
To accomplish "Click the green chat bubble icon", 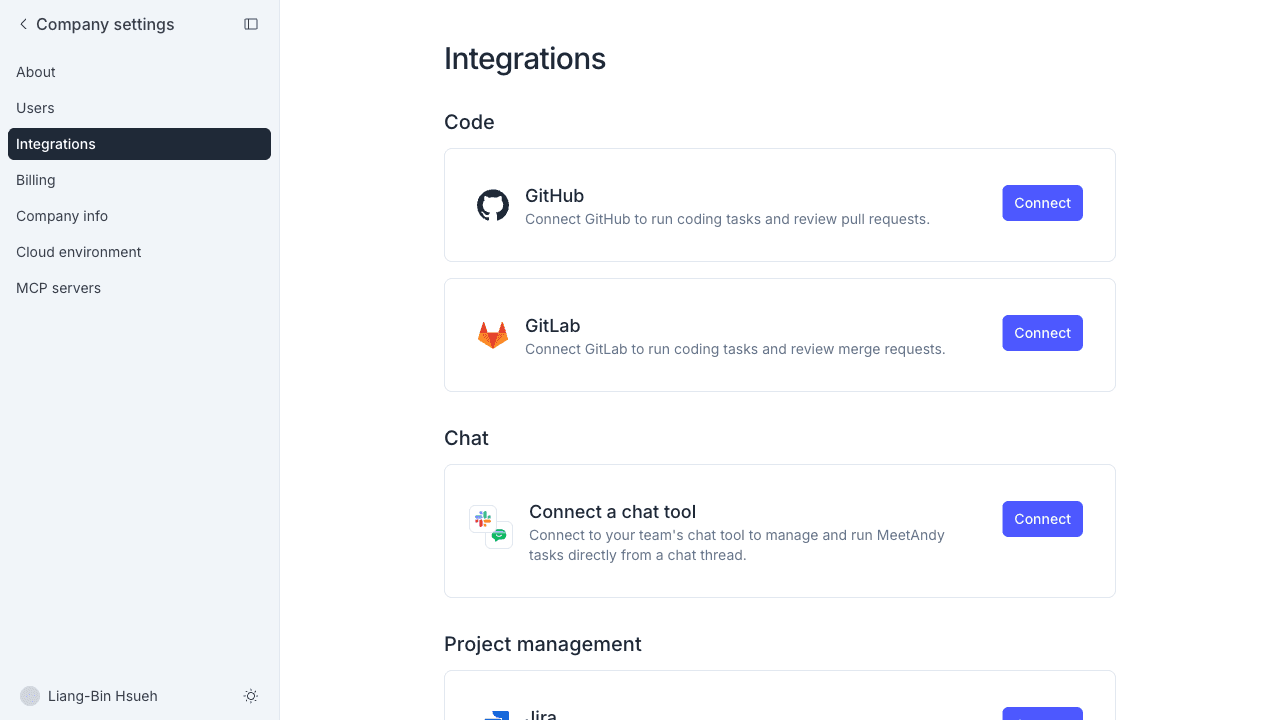I will pos(499,535).
